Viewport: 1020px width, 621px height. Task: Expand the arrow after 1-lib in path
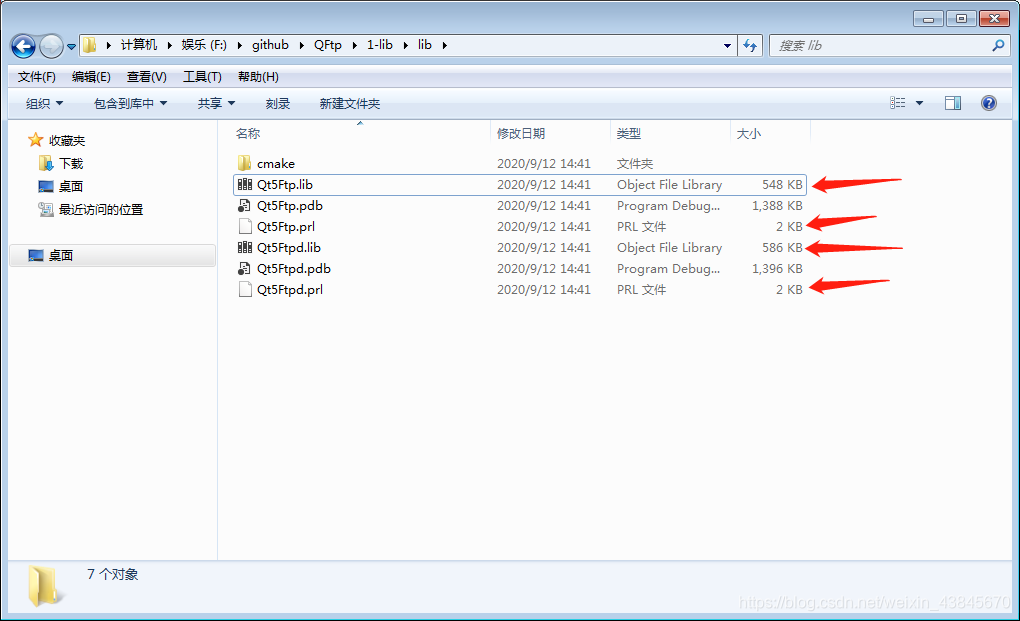(405, 45)
